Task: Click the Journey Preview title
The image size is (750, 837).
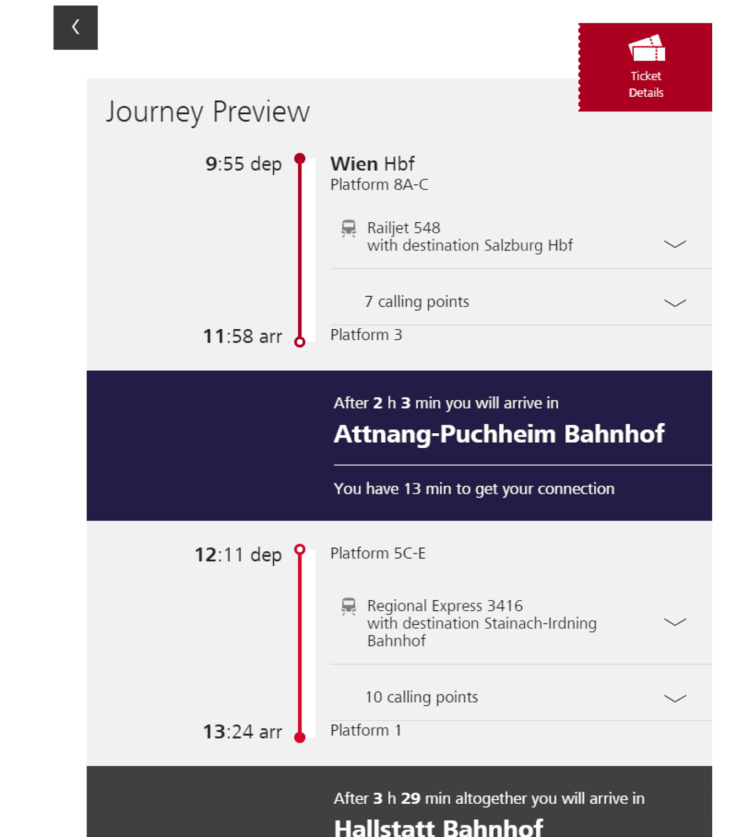Action: pyautogui.click(x=208, y=113)
